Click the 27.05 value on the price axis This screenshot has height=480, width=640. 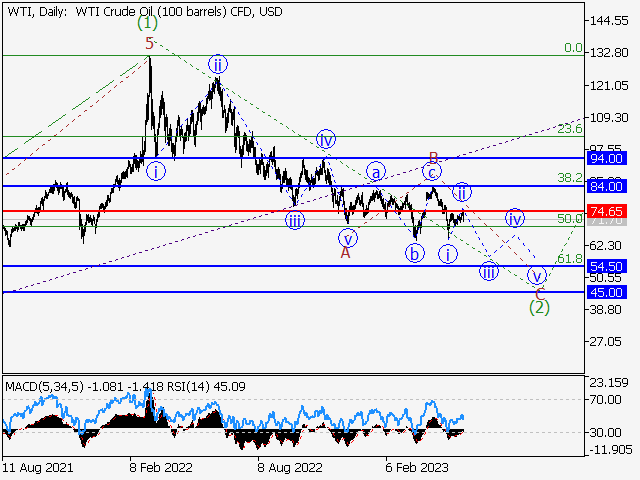606,341
